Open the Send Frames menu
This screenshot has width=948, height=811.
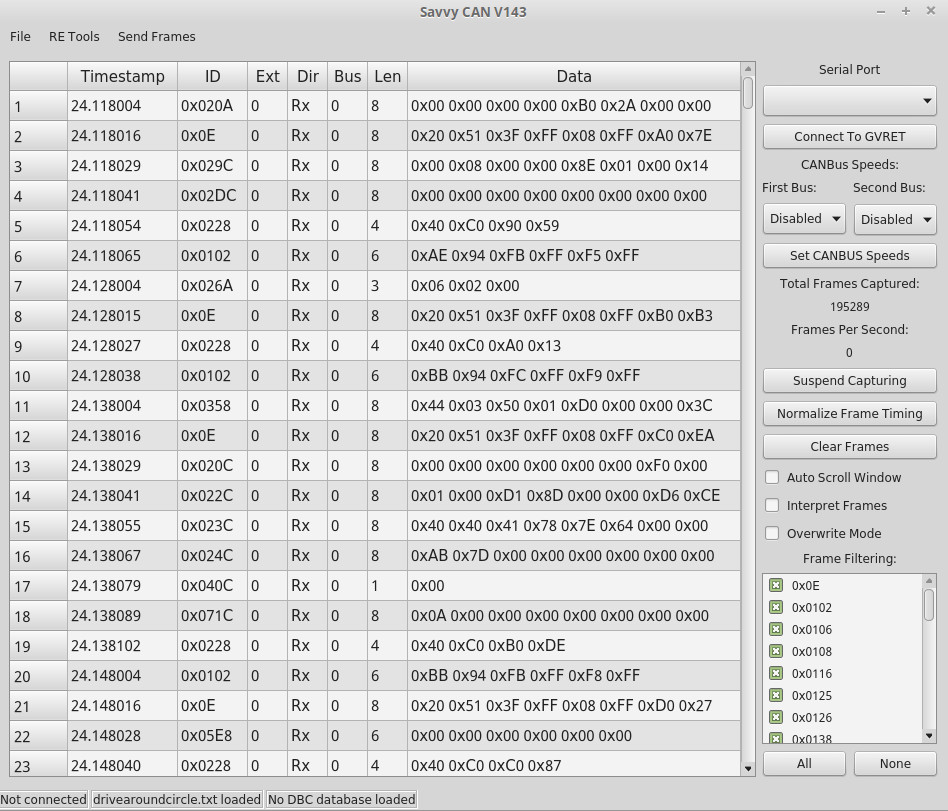pos(155,36)
